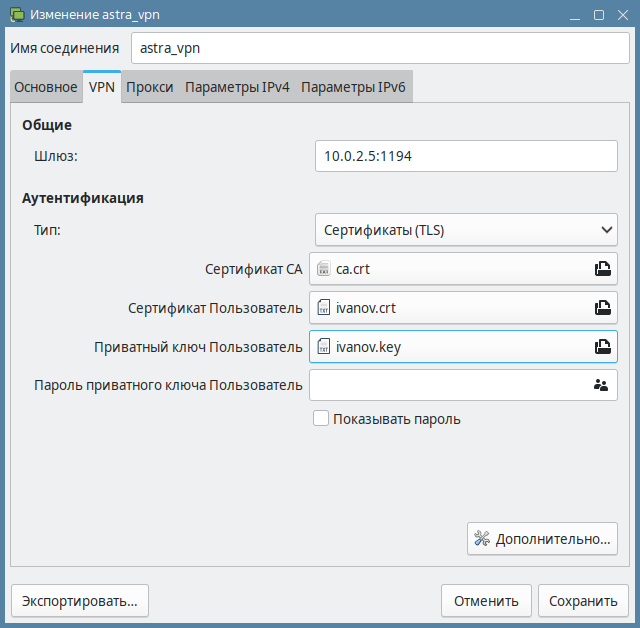Click the ivanov.key file type icon
Screen dimensions: 640x628
point(323,347)
